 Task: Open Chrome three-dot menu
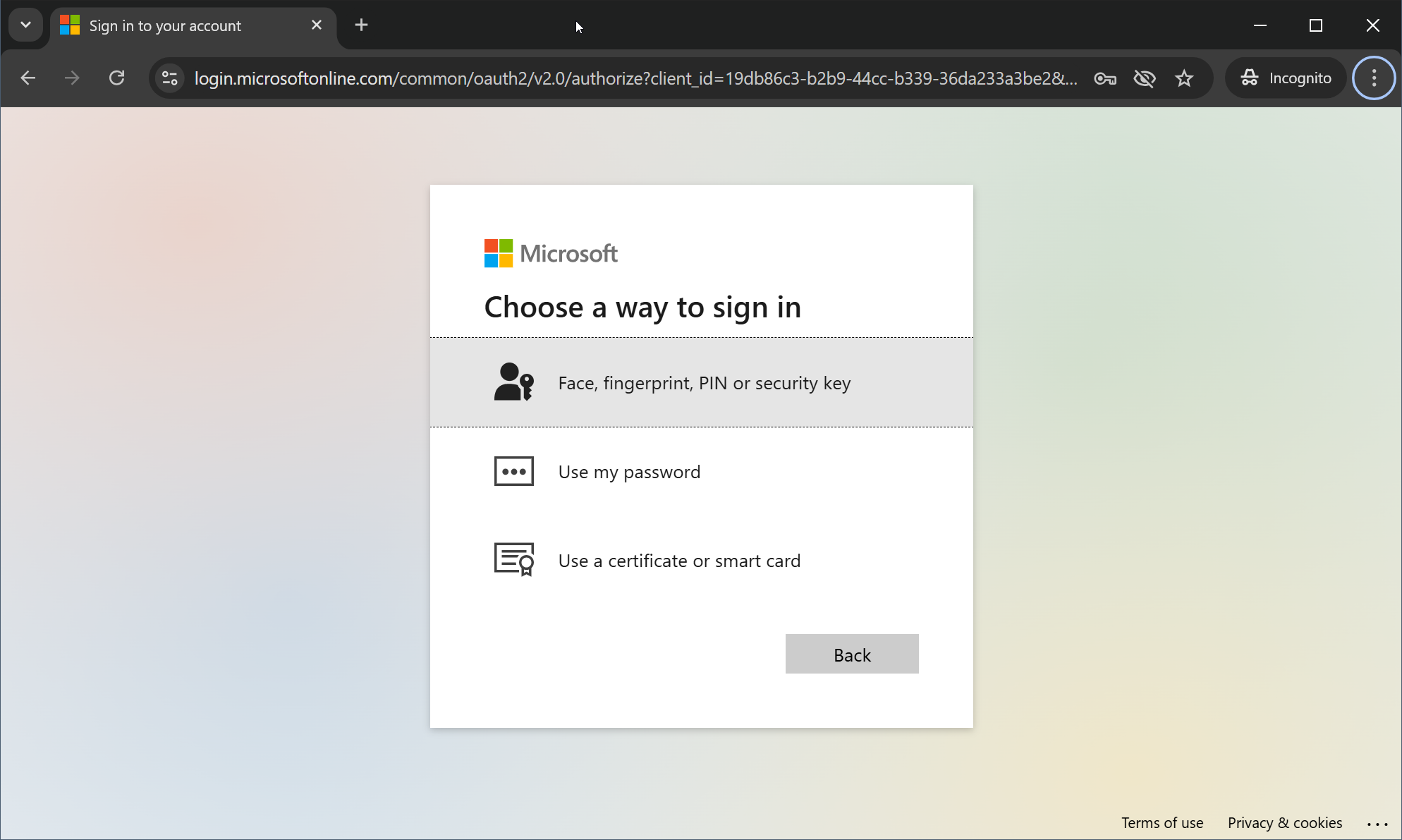[x=1374, y=78]
